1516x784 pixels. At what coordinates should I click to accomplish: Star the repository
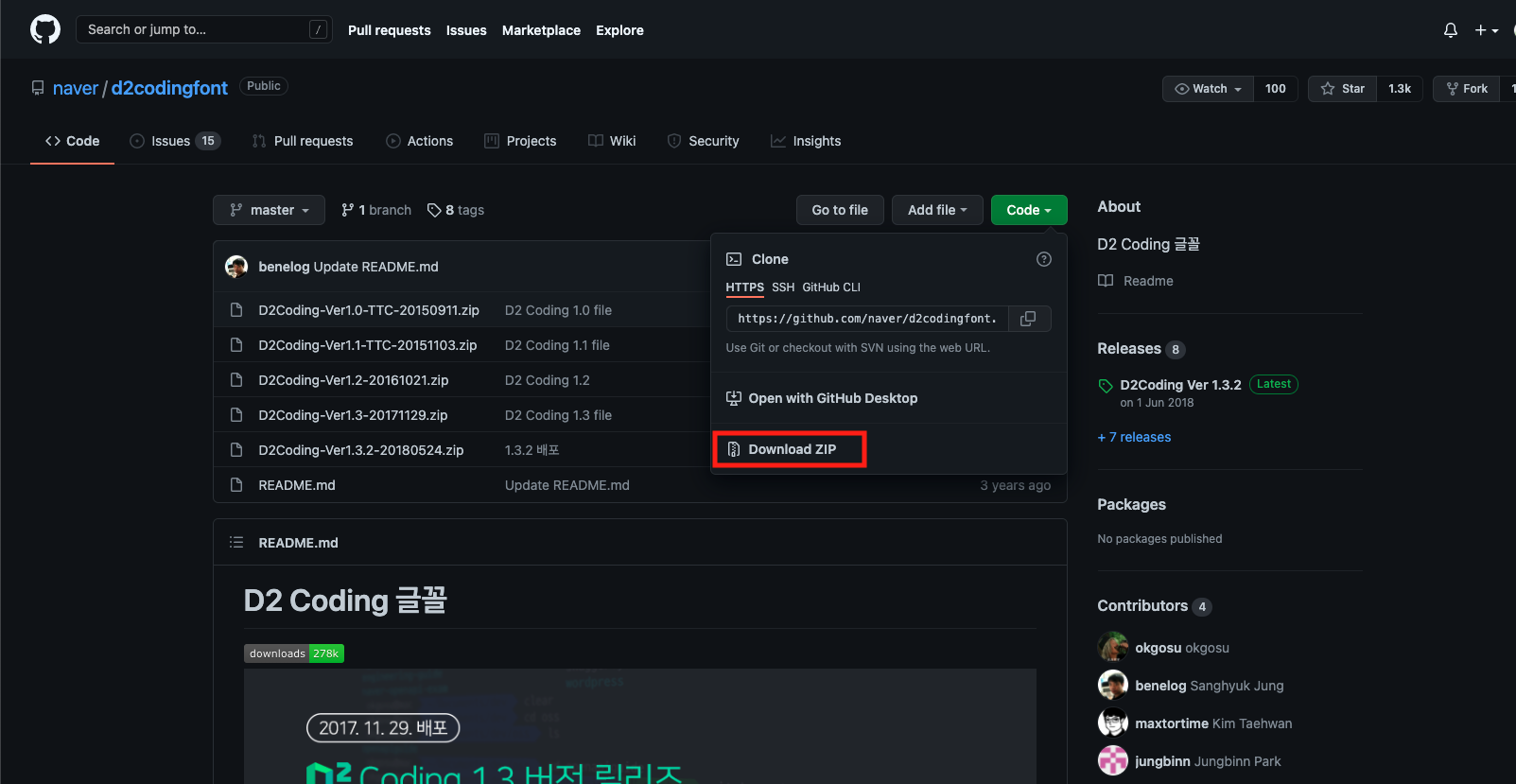(1342, 89)
